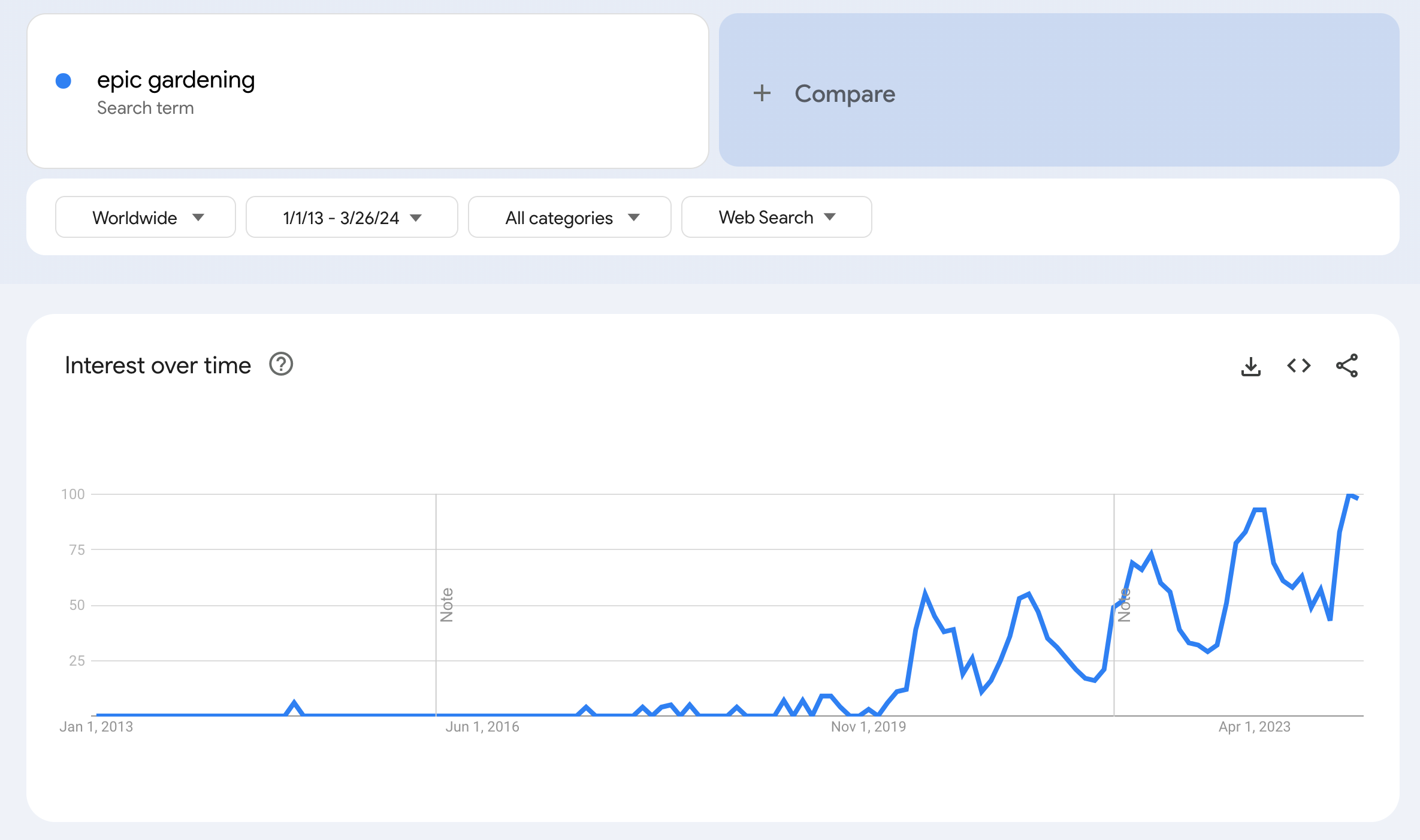Expand the Web Search type dropdown
This screenshot has width=1420, height=840.
click(x=776, y=217)
